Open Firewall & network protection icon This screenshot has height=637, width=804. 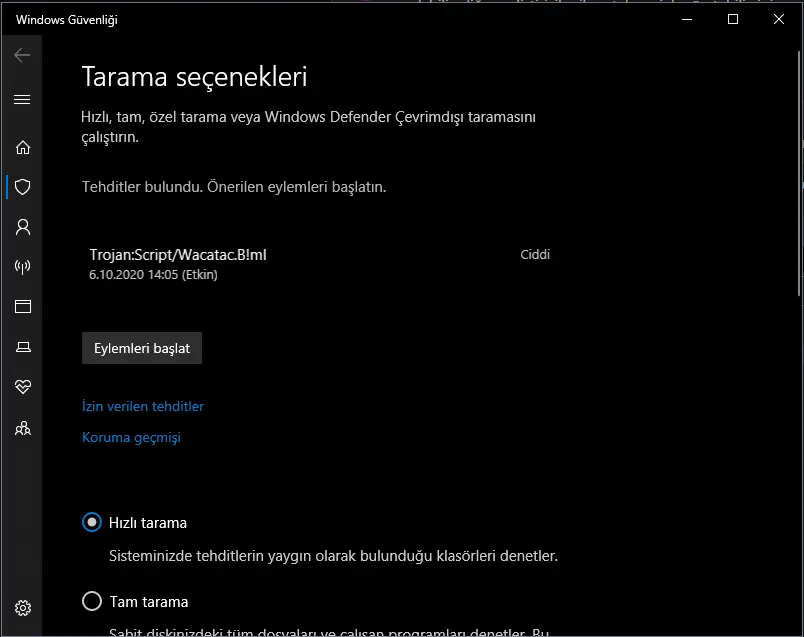[22, 267]
